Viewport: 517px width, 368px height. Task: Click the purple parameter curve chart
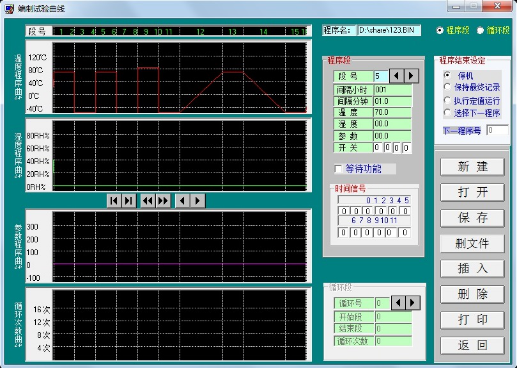point(179,246)
